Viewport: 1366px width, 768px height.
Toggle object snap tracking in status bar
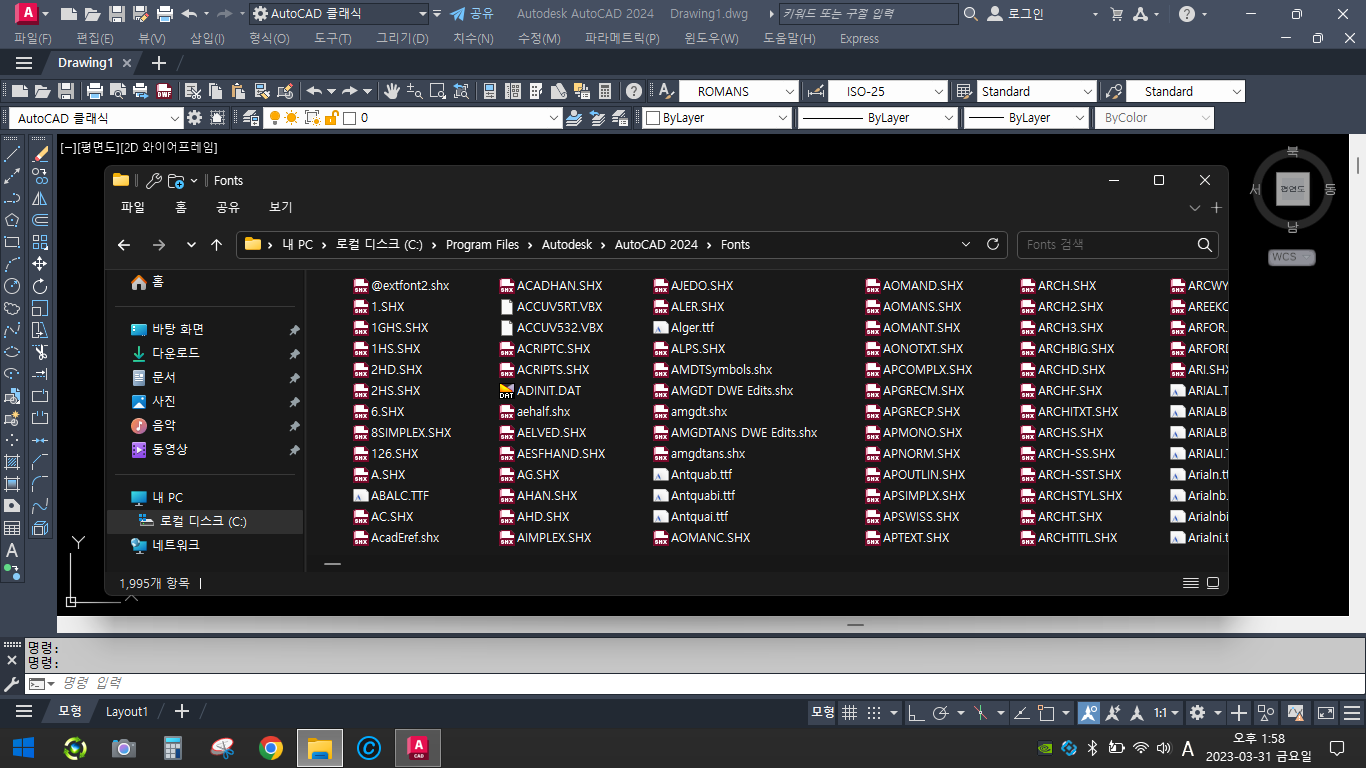coord(1021,713)
